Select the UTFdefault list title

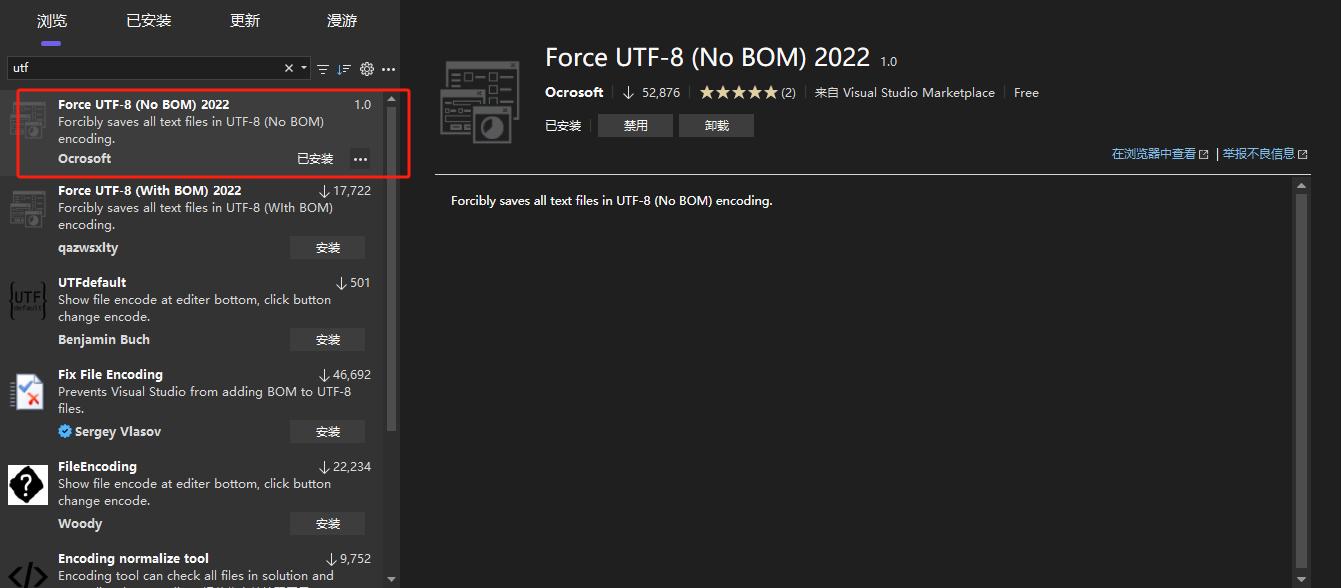(x=92, y=283)
